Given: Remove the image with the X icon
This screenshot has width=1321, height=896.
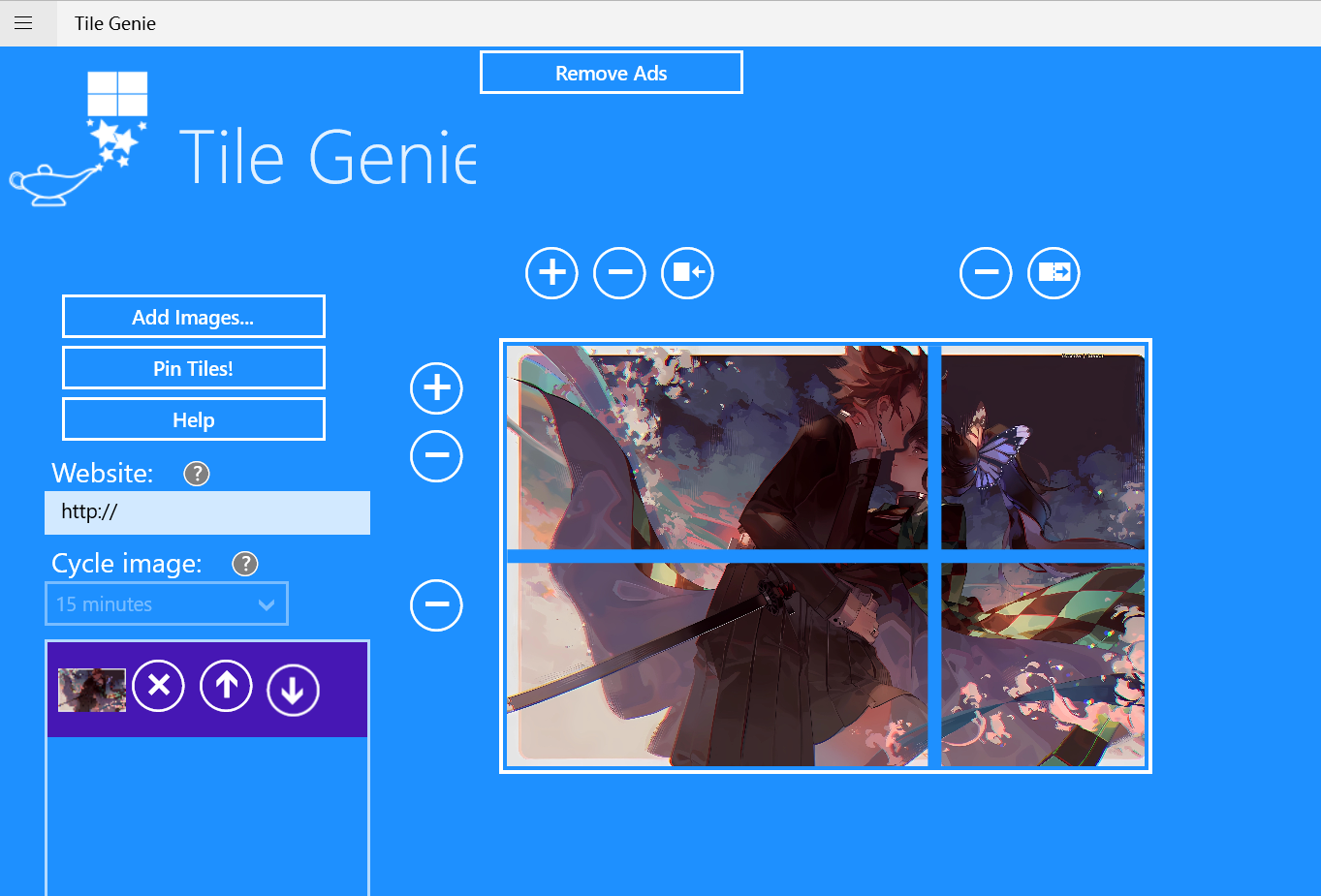Looking at the screenshot, I should 159,686.
